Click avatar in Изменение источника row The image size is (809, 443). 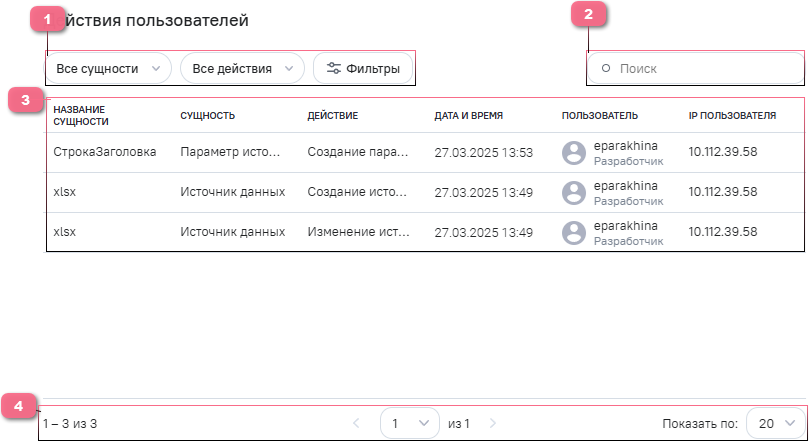[x=573, y=232]
